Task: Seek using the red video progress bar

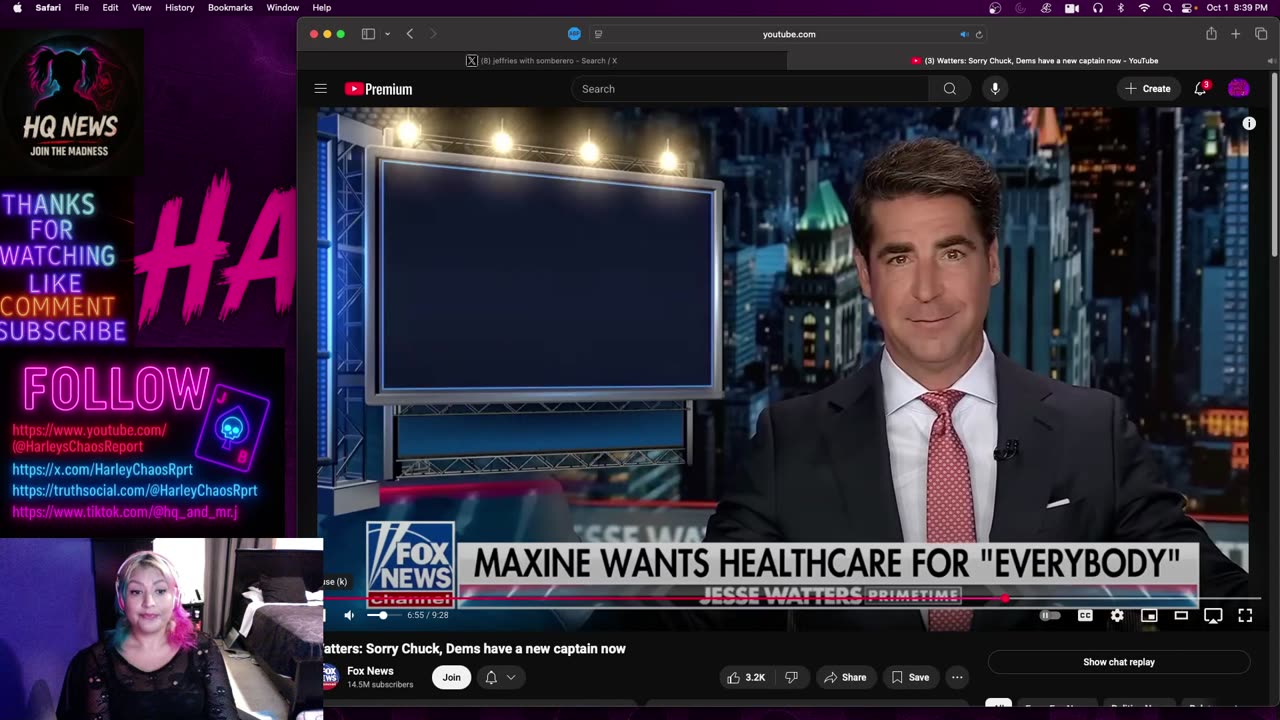Action: tap(788, 598)
